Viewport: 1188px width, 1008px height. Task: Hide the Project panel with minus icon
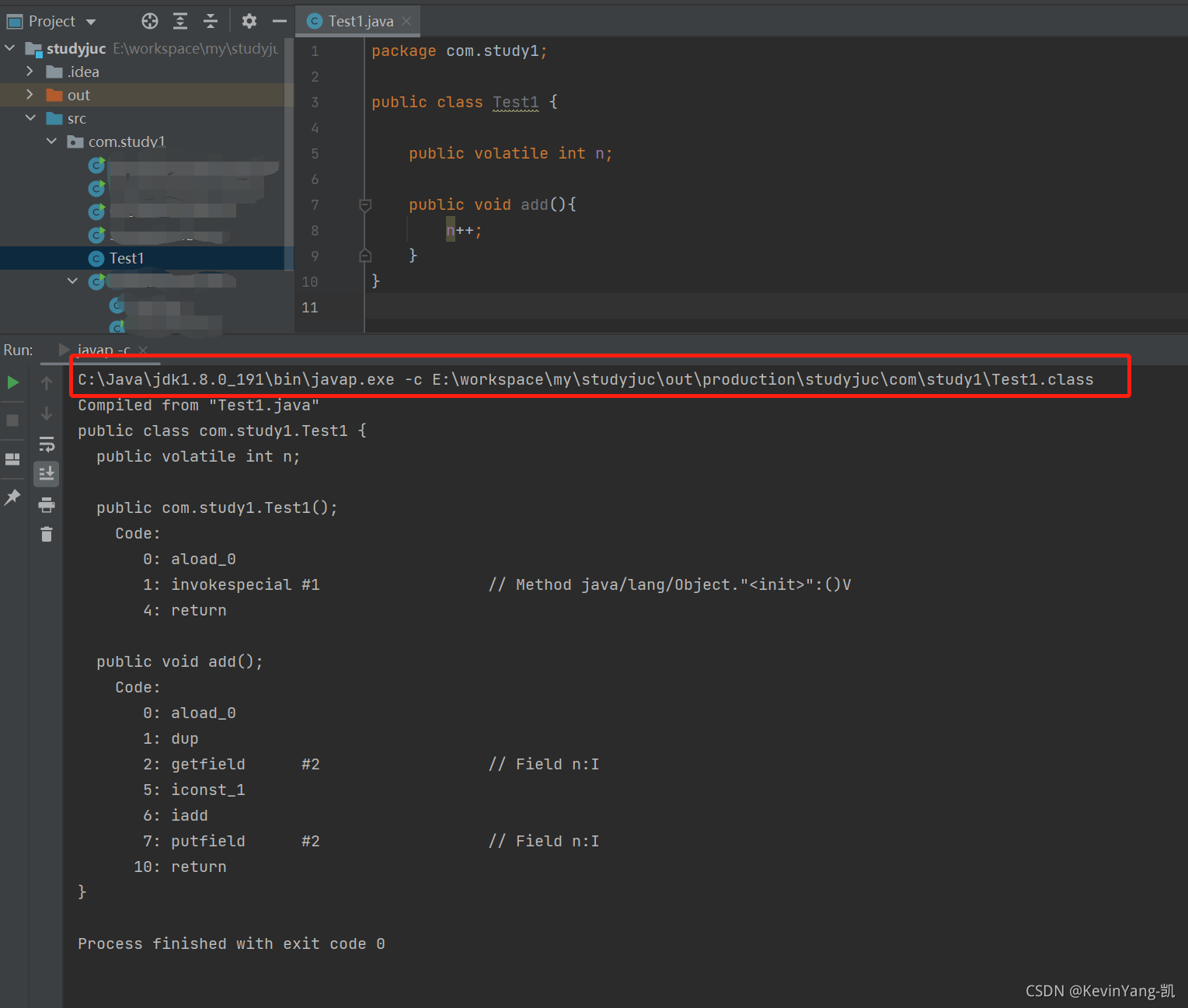pyautogui.click(x=280, y=21)
